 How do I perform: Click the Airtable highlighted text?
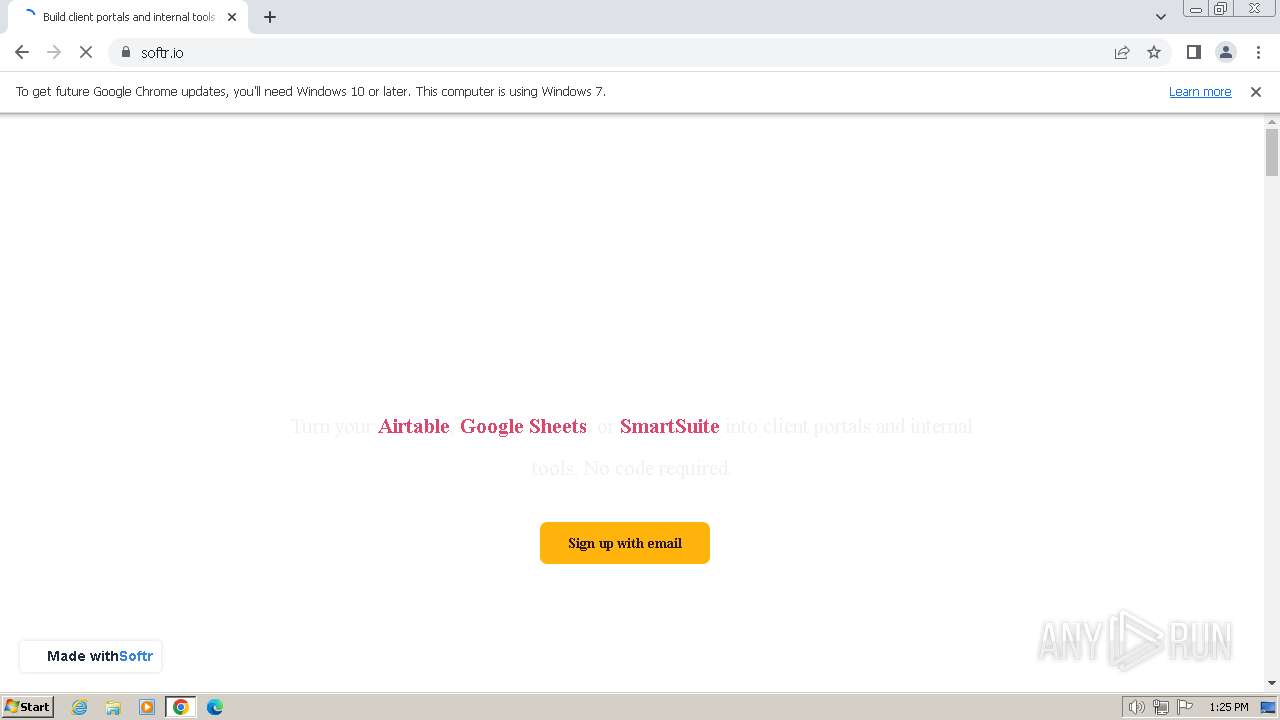click(414, 426)
